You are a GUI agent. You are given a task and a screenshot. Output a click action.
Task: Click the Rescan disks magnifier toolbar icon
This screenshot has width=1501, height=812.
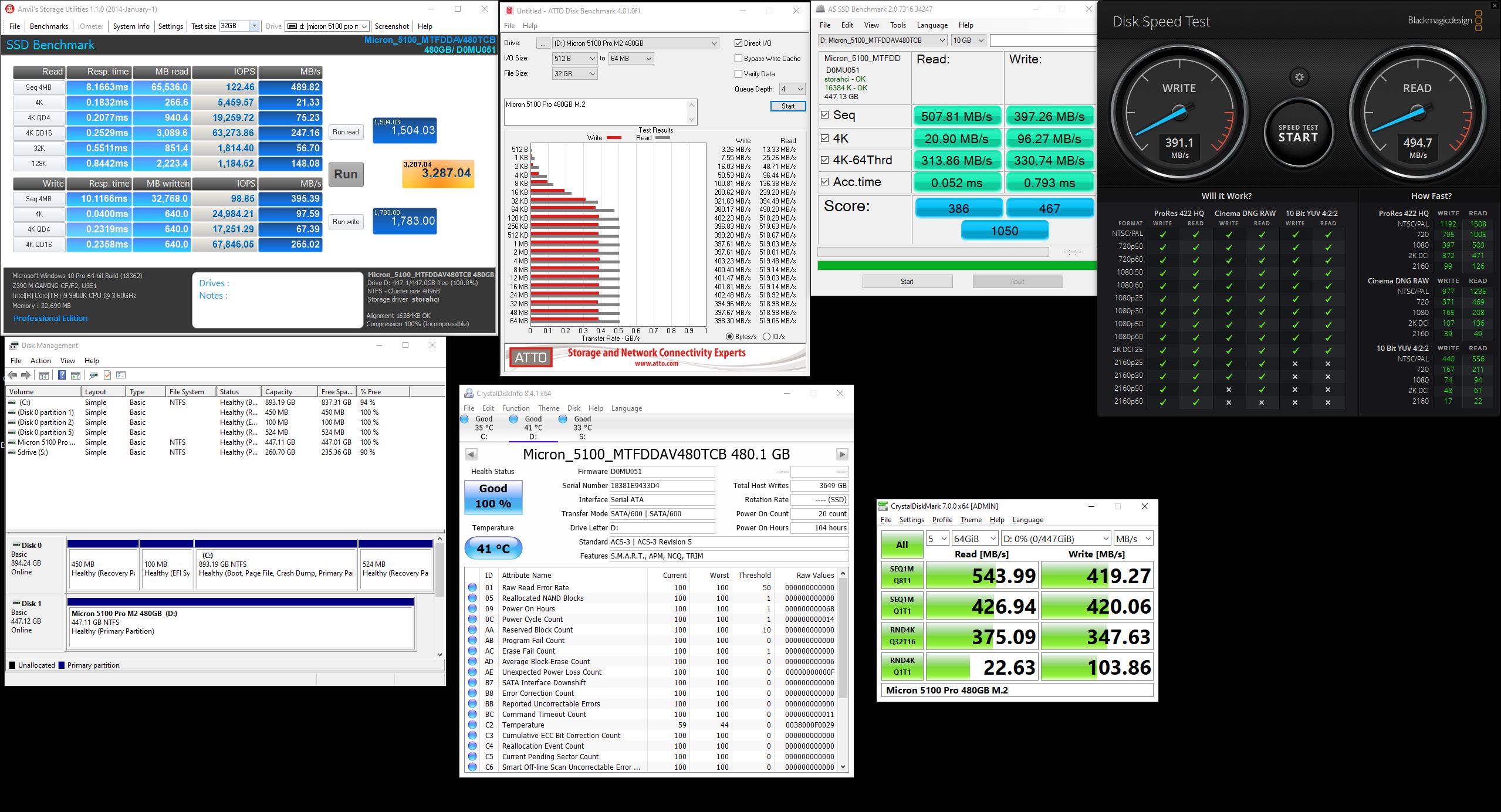tap(93, 375)
